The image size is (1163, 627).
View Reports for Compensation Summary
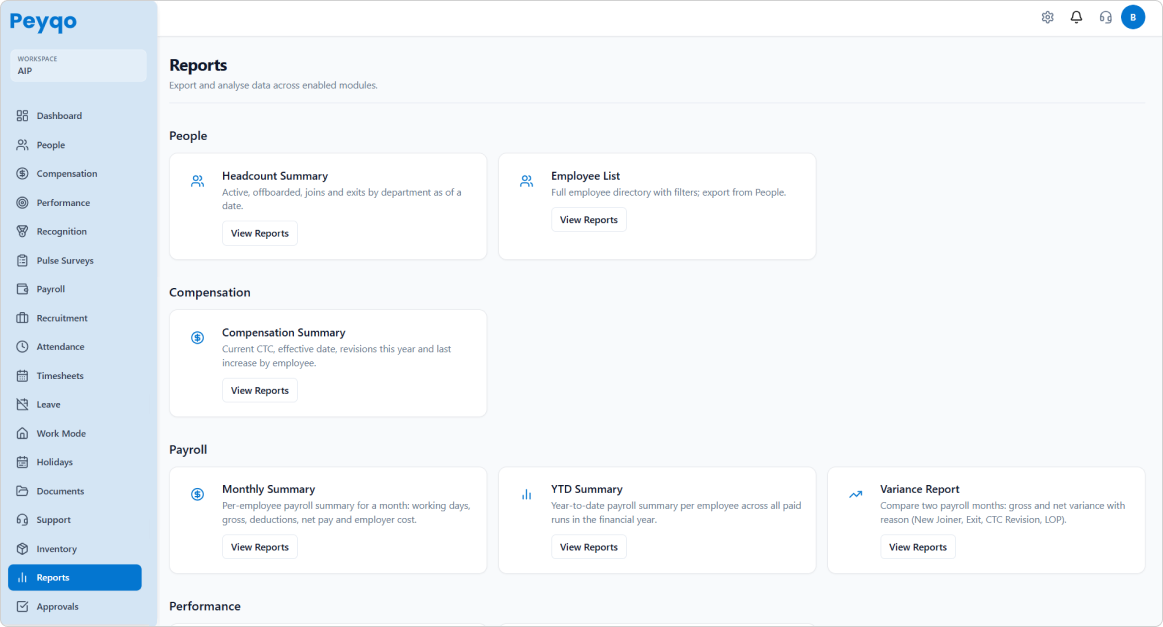(x=260, y=390)
